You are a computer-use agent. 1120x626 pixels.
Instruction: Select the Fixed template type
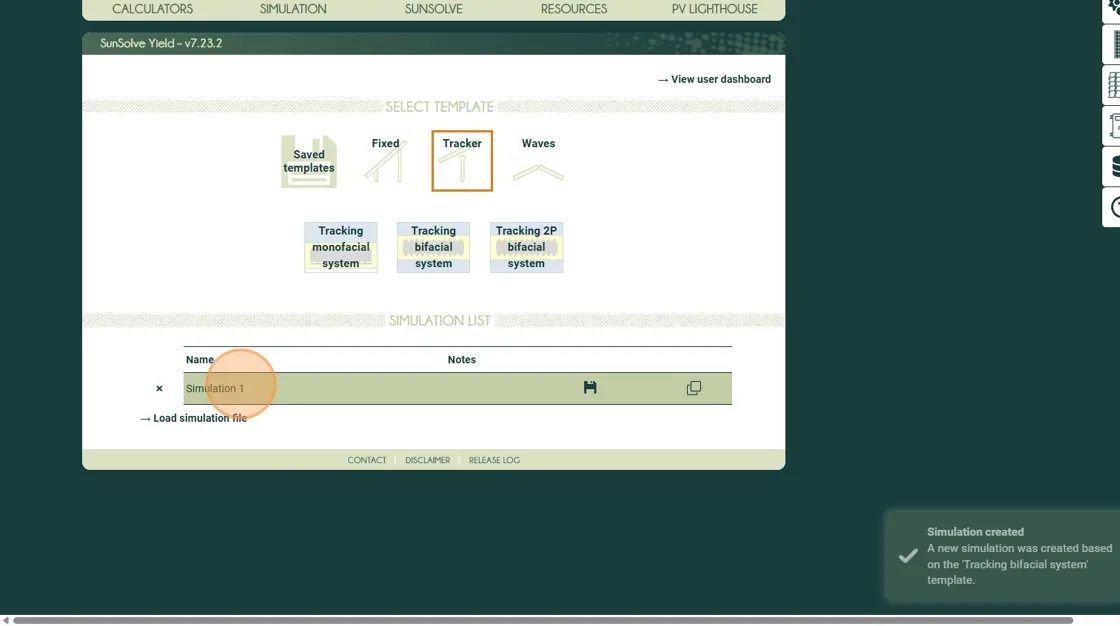[x=385, y=160]
